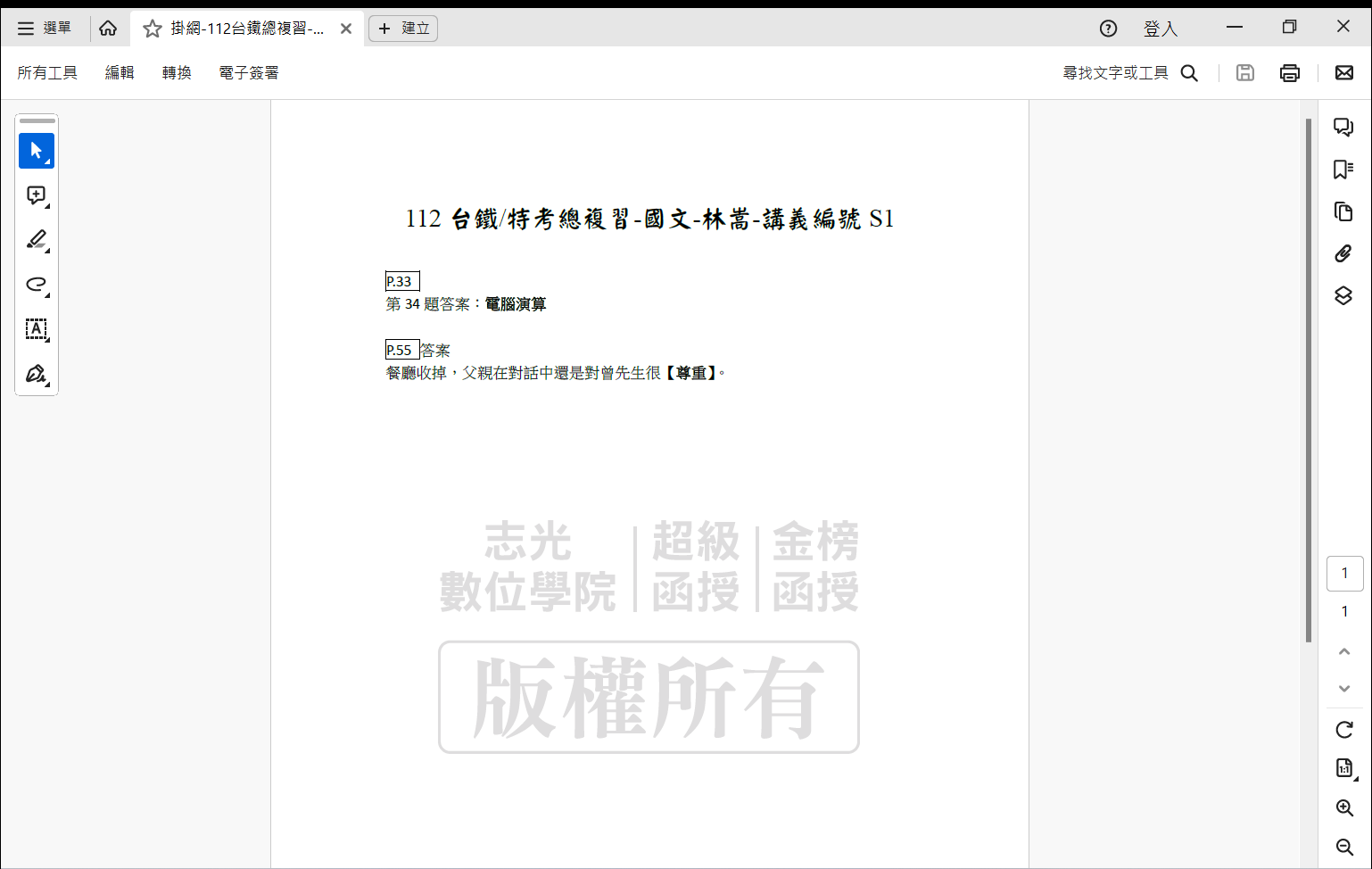Go to the Home view

[108, 29]
